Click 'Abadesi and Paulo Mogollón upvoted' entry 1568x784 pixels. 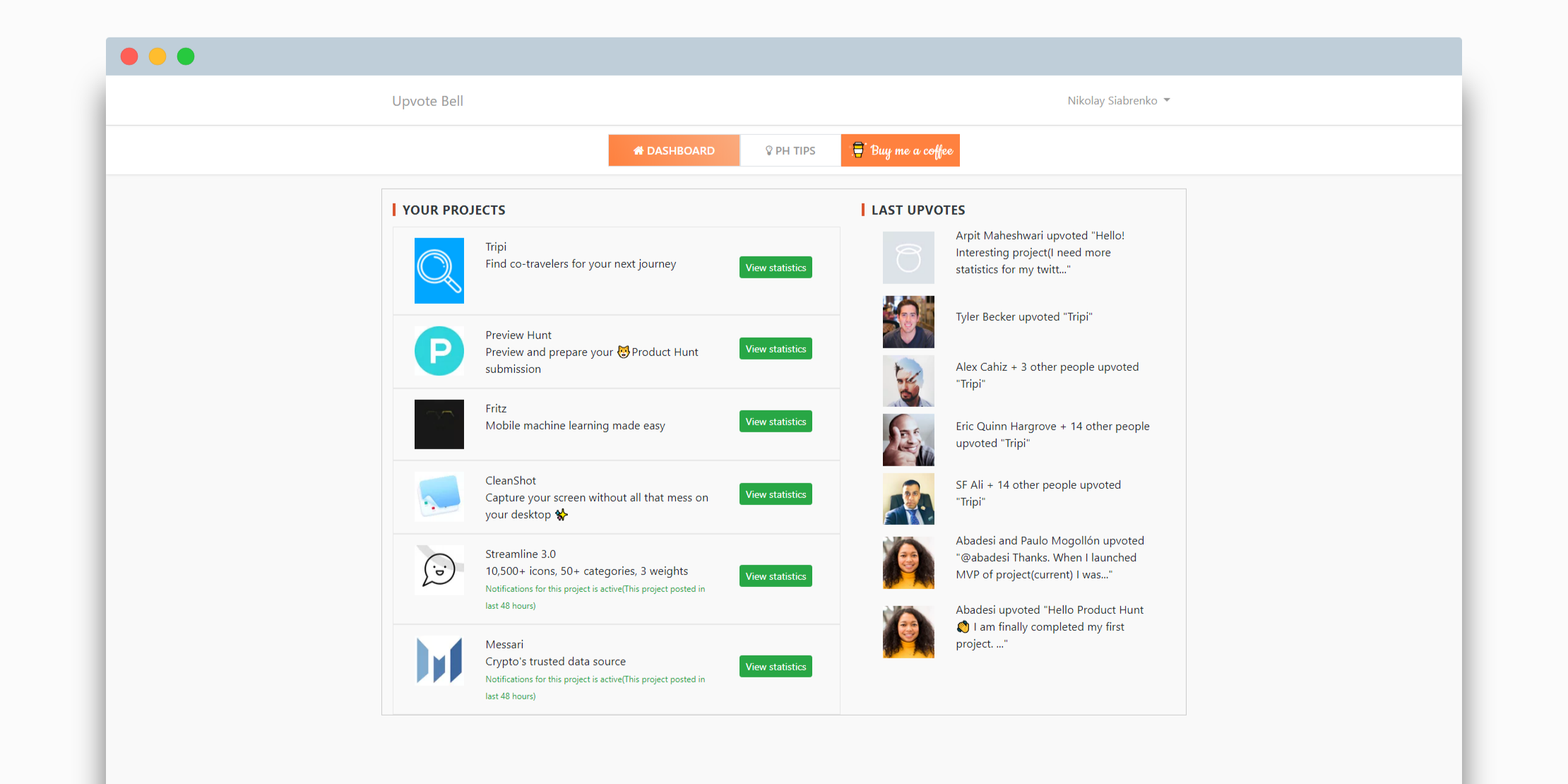tap(1050, 557)
